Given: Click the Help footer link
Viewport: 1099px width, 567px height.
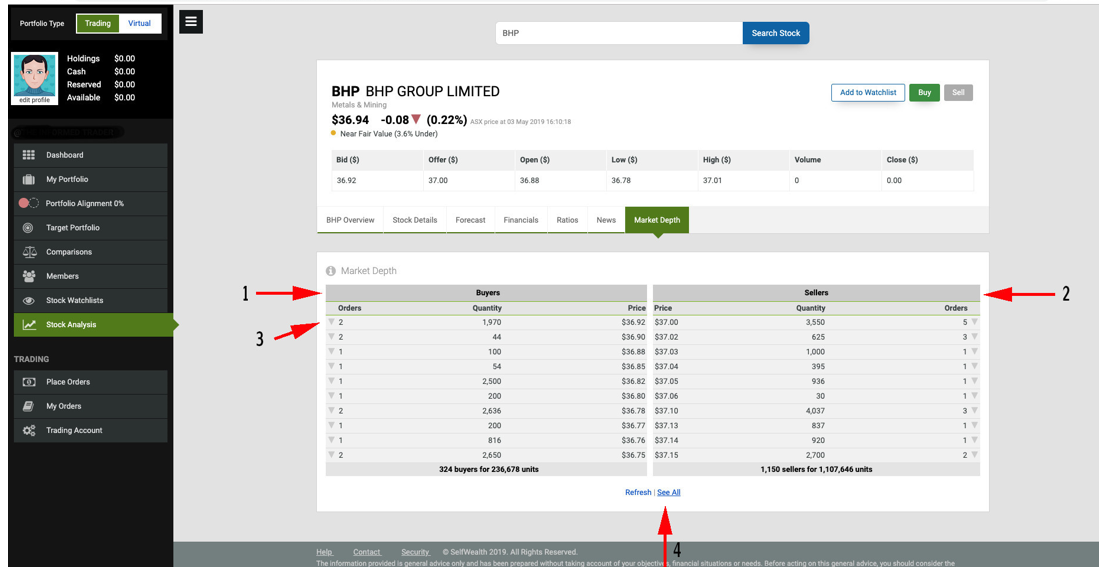Looking at the screenshot, I should click(324, 552).
